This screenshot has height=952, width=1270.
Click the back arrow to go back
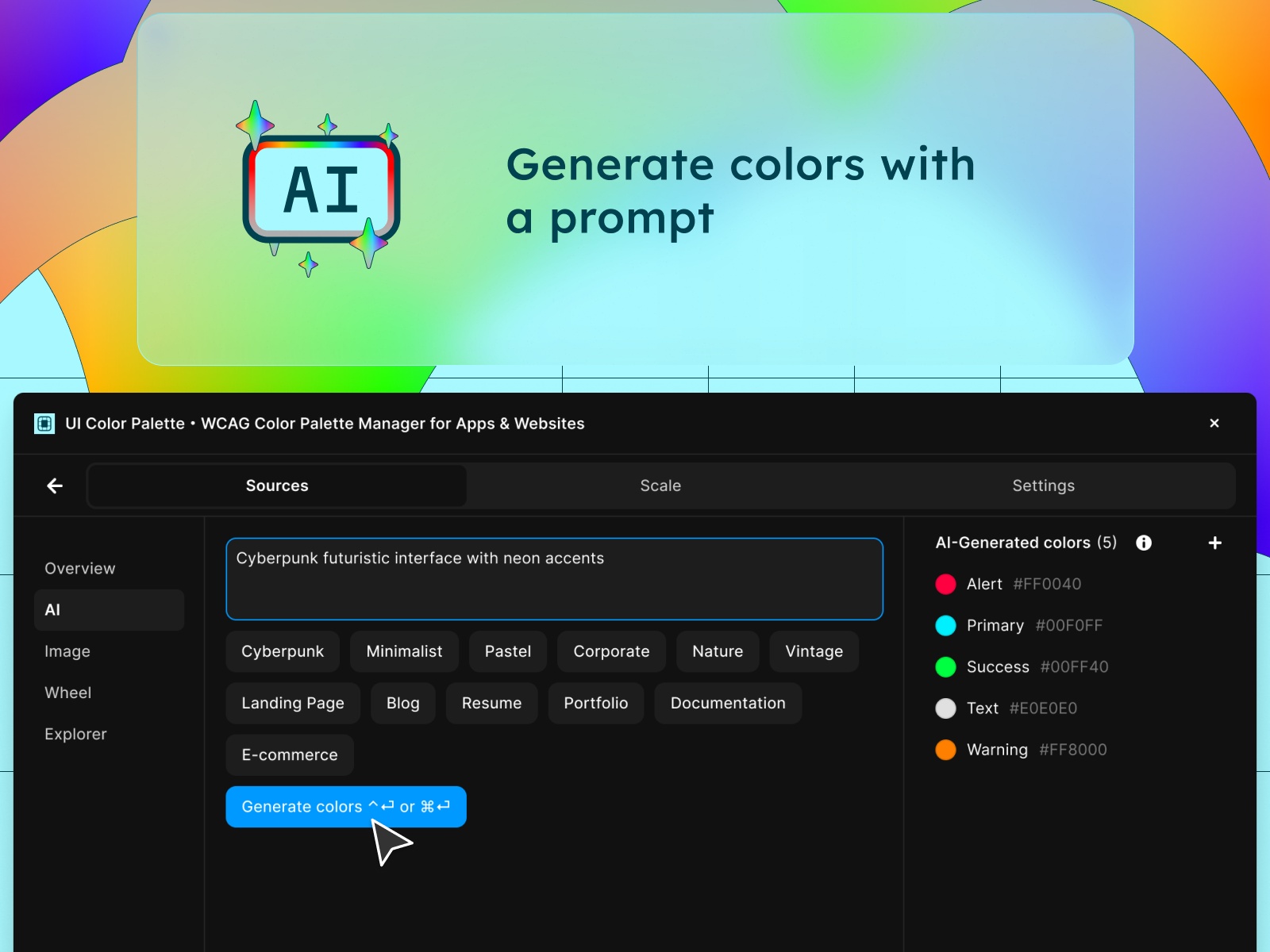pos(54,486)
